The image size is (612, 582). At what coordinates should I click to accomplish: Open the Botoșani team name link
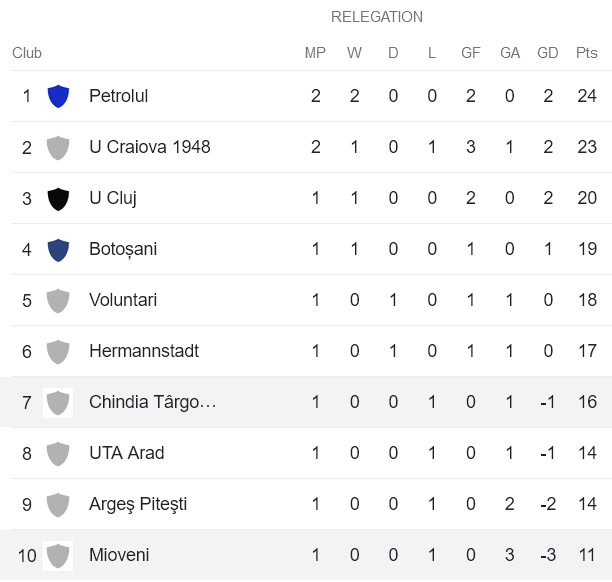[122, 249]
